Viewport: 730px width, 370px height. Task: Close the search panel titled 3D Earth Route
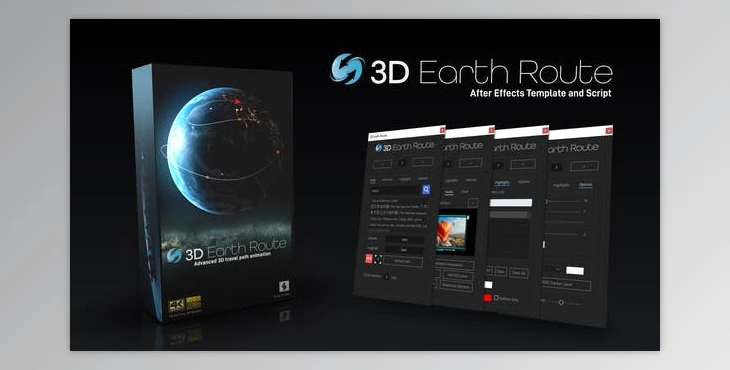point(442,130)
